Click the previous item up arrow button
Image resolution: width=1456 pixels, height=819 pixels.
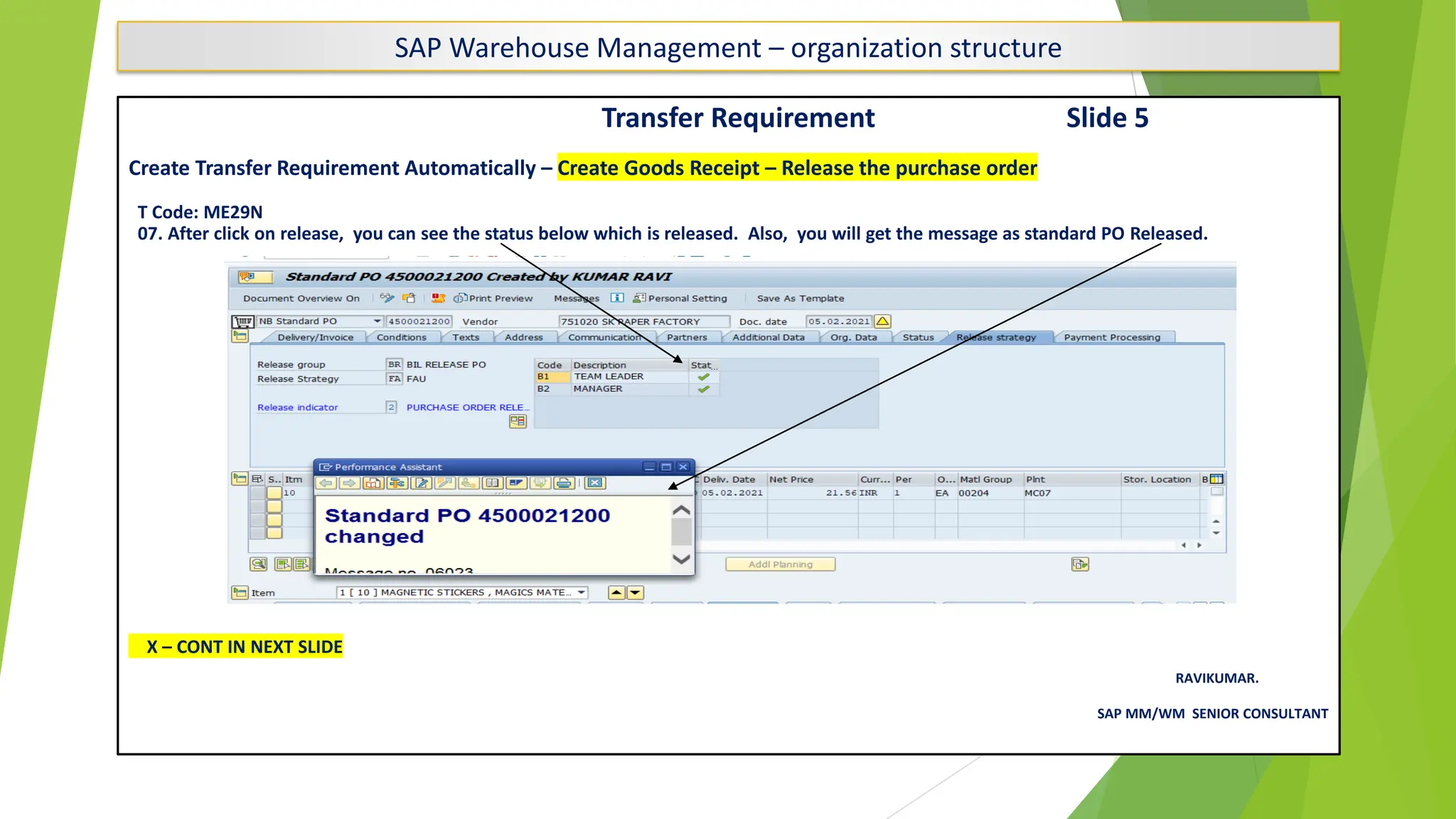(616, 592)
